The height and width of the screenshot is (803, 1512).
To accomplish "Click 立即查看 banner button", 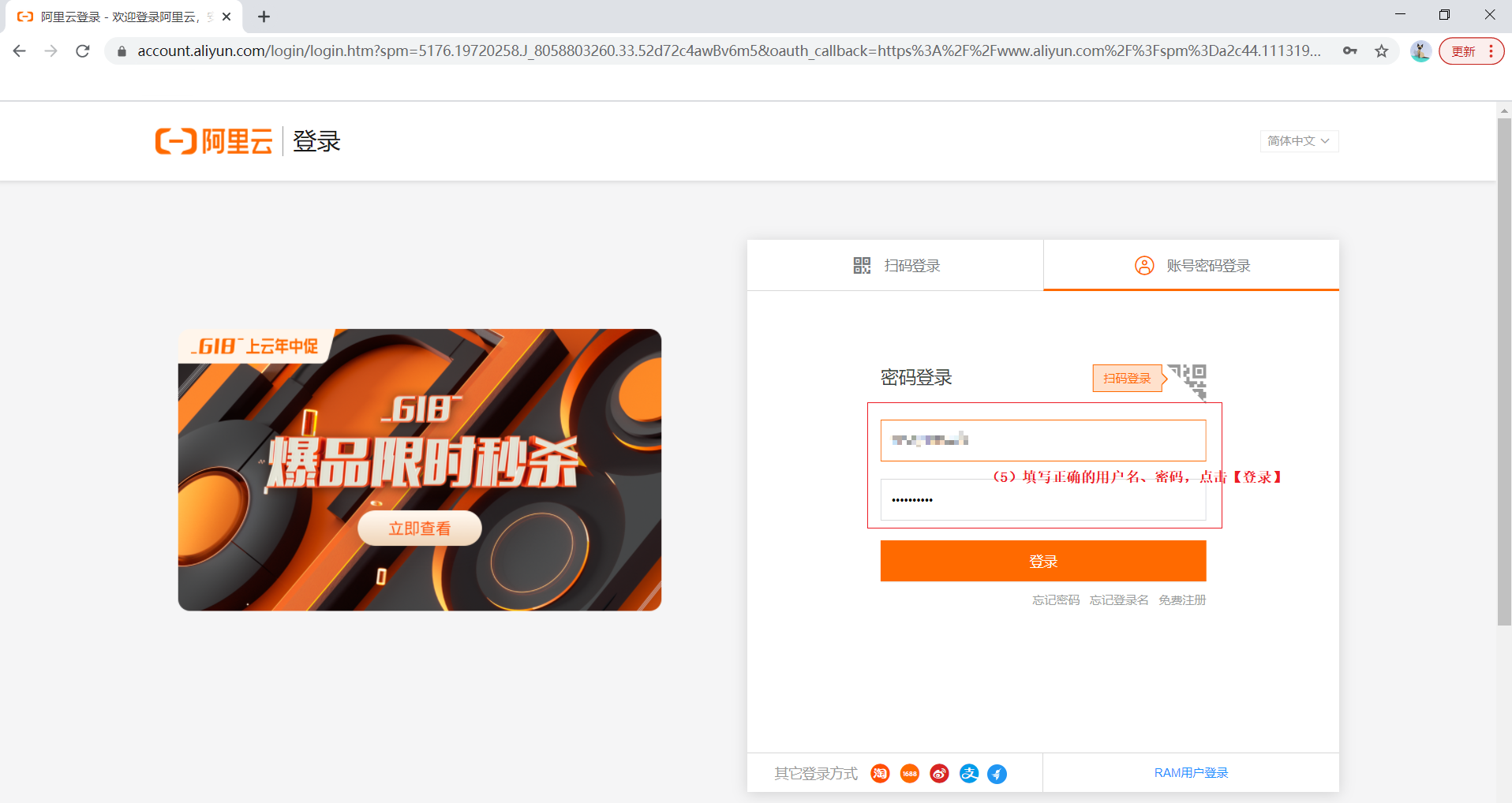I will click(420, 528).
